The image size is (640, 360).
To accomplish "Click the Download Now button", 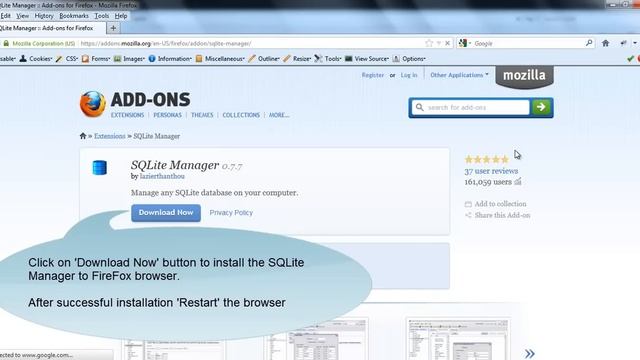I will click(166, 213).
